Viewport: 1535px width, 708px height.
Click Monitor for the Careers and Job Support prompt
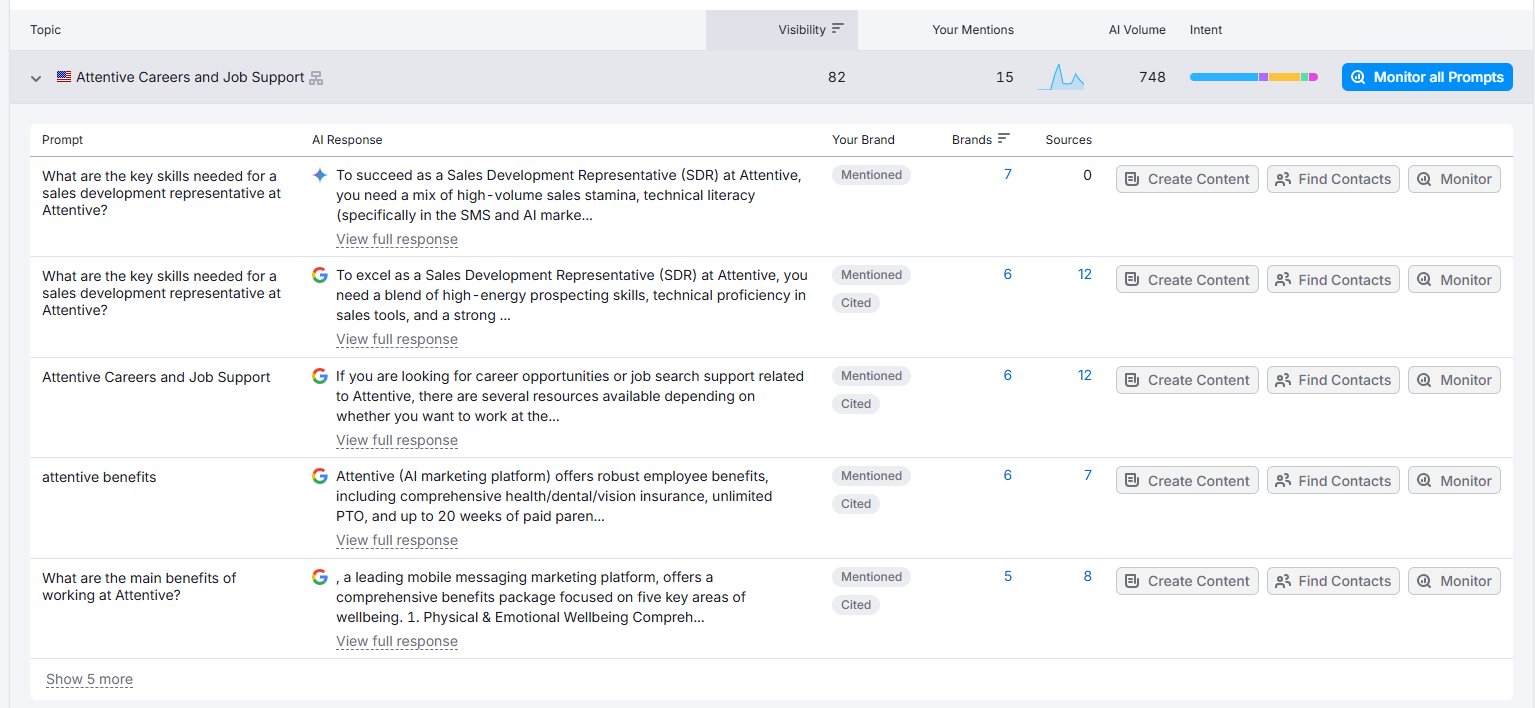[1454, 380]
